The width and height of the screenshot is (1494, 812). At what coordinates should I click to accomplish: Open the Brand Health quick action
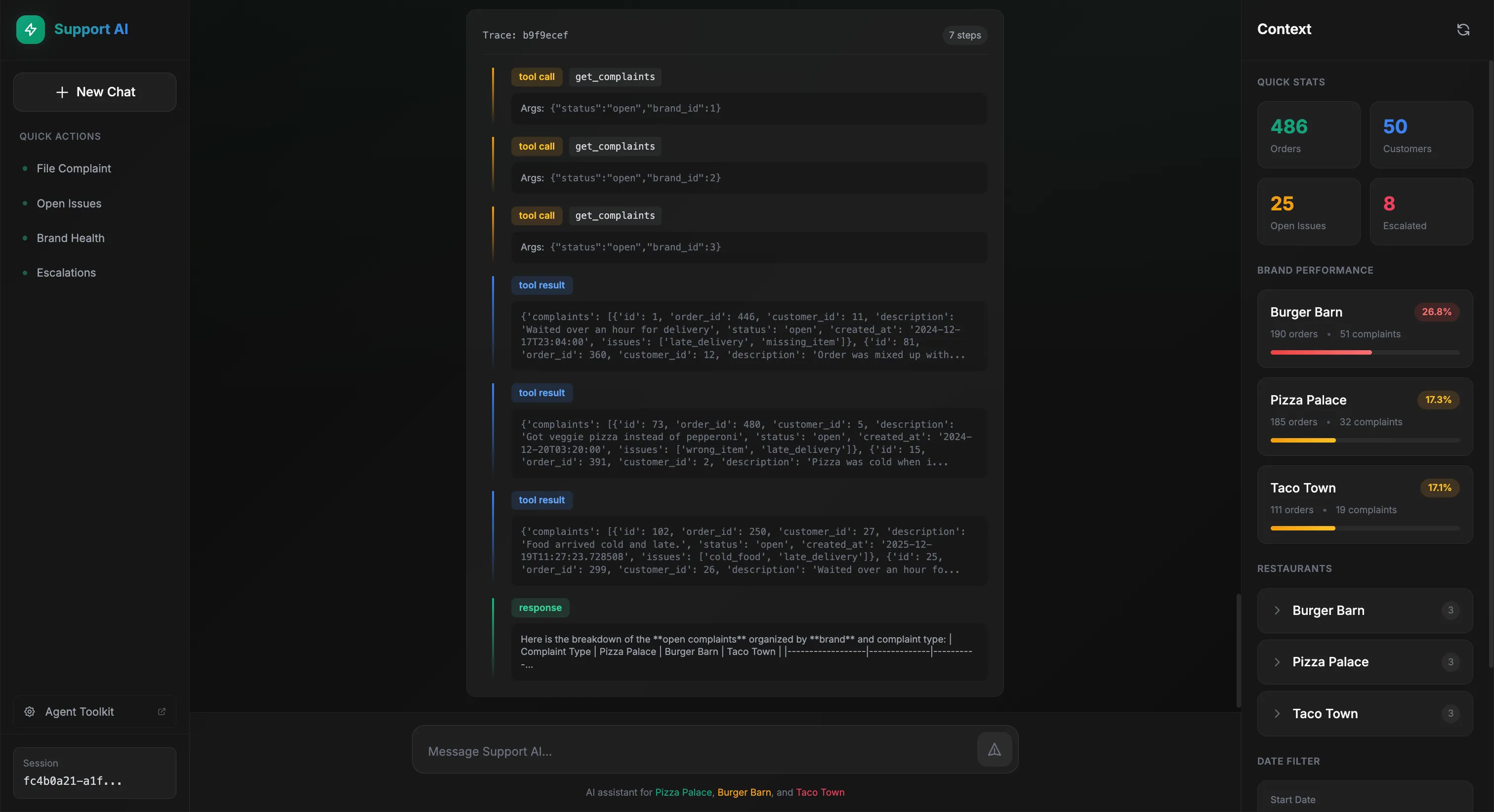pos(70,239)
